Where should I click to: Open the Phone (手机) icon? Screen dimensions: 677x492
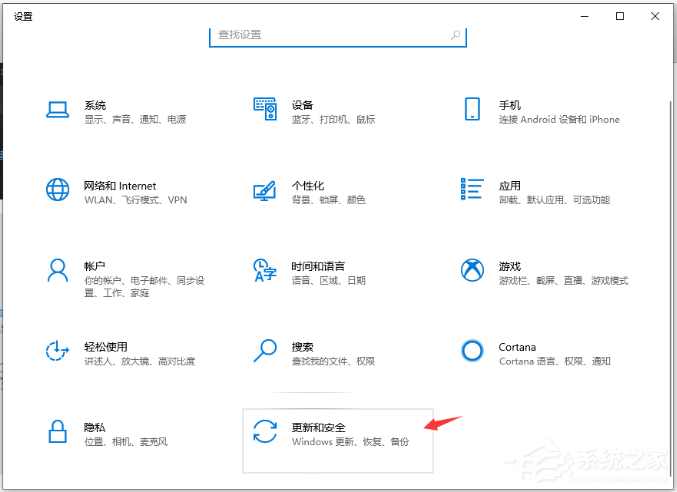[x=472, y=109]
